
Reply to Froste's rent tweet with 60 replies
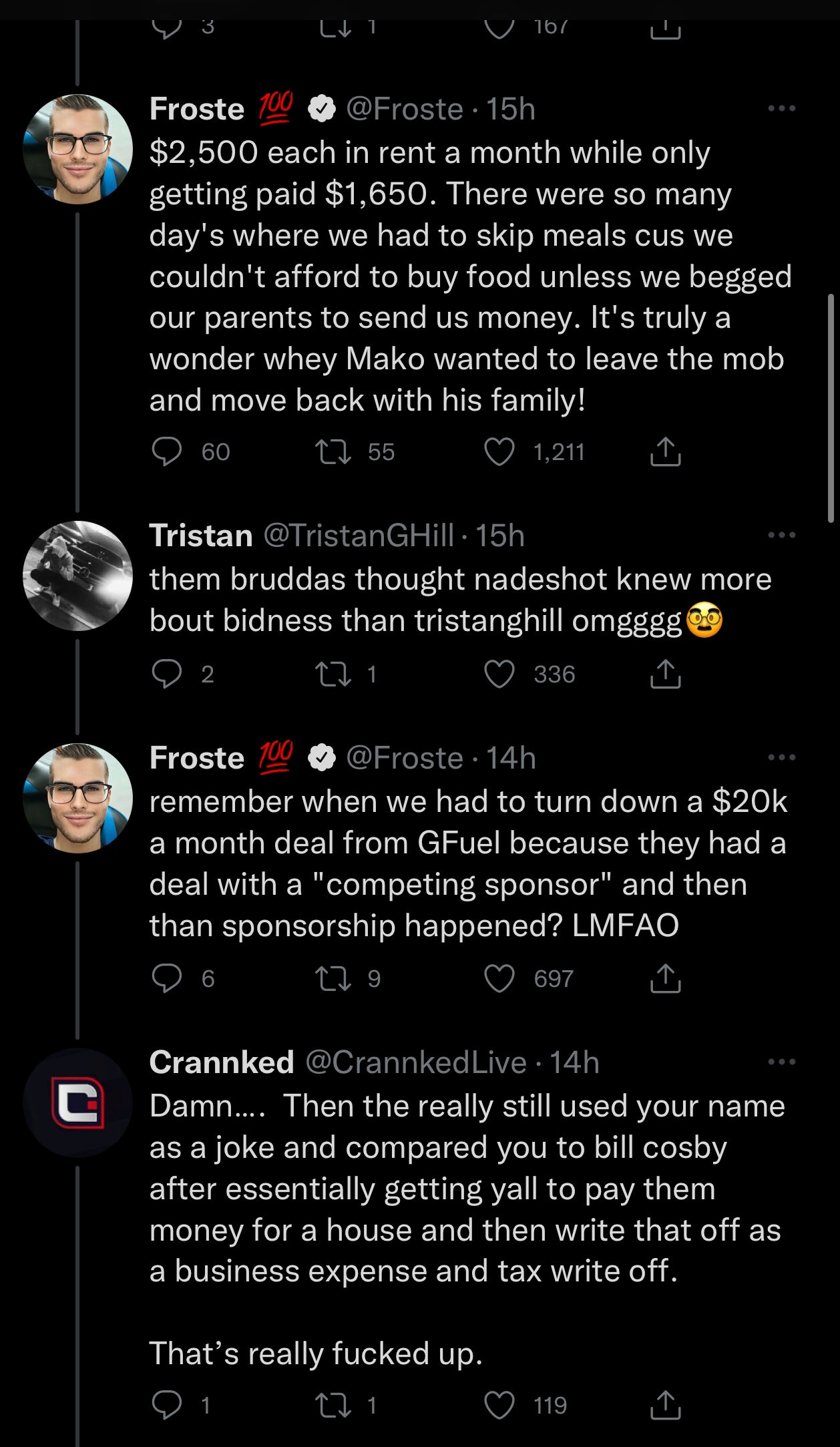pyautogui.click(x=166, y=452)
